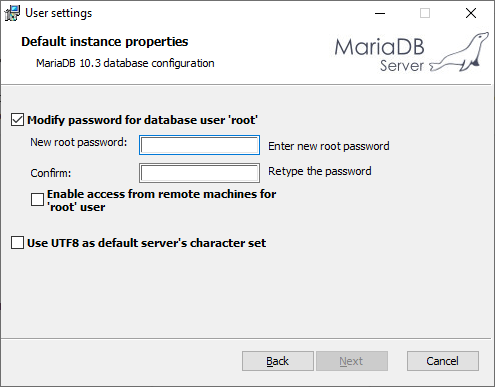Close the User settings dialog
Screen dimensions: 495x387
[471, 13]
